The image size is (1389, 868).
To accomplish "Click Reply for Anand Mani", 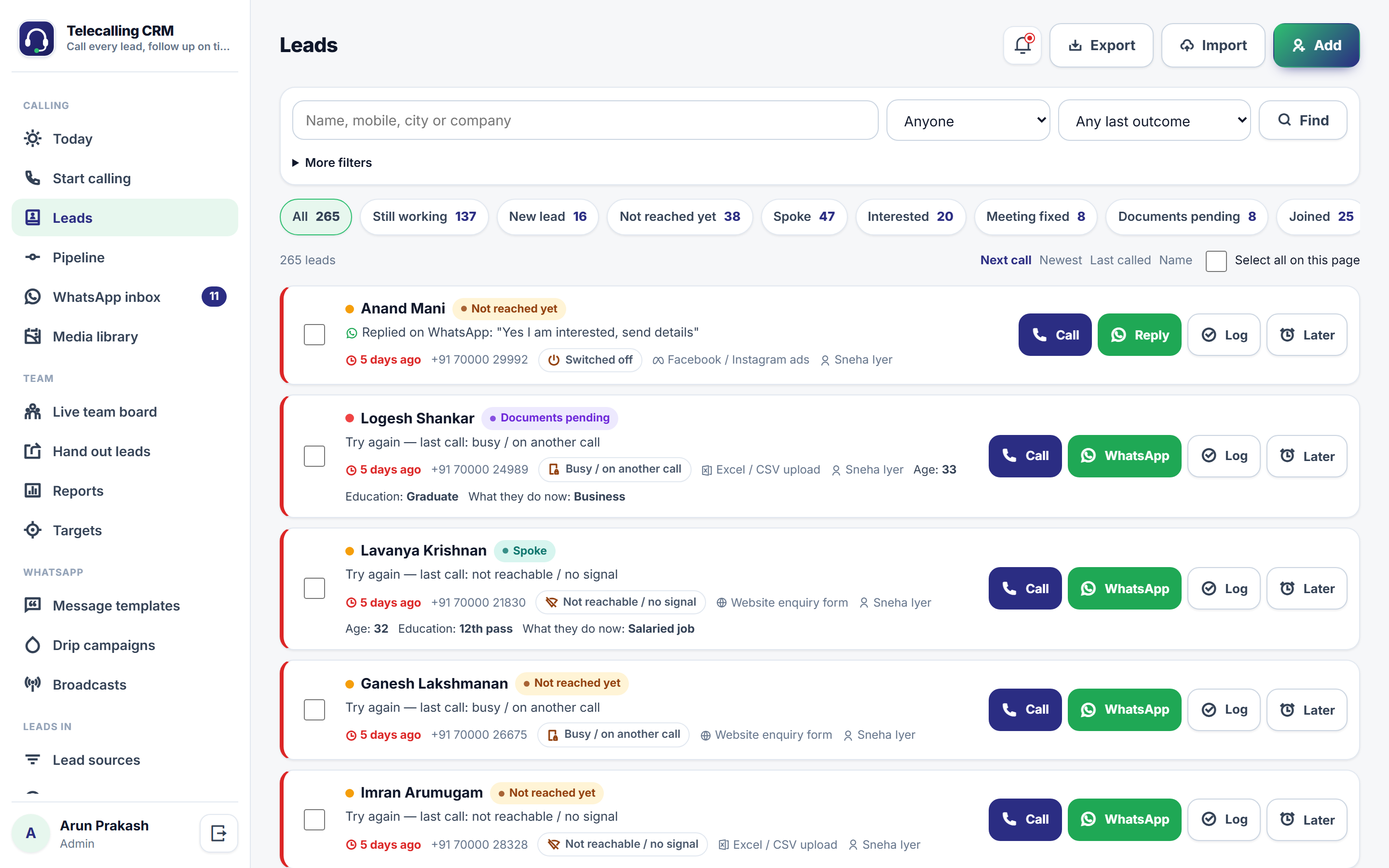I will point(1139,335).
